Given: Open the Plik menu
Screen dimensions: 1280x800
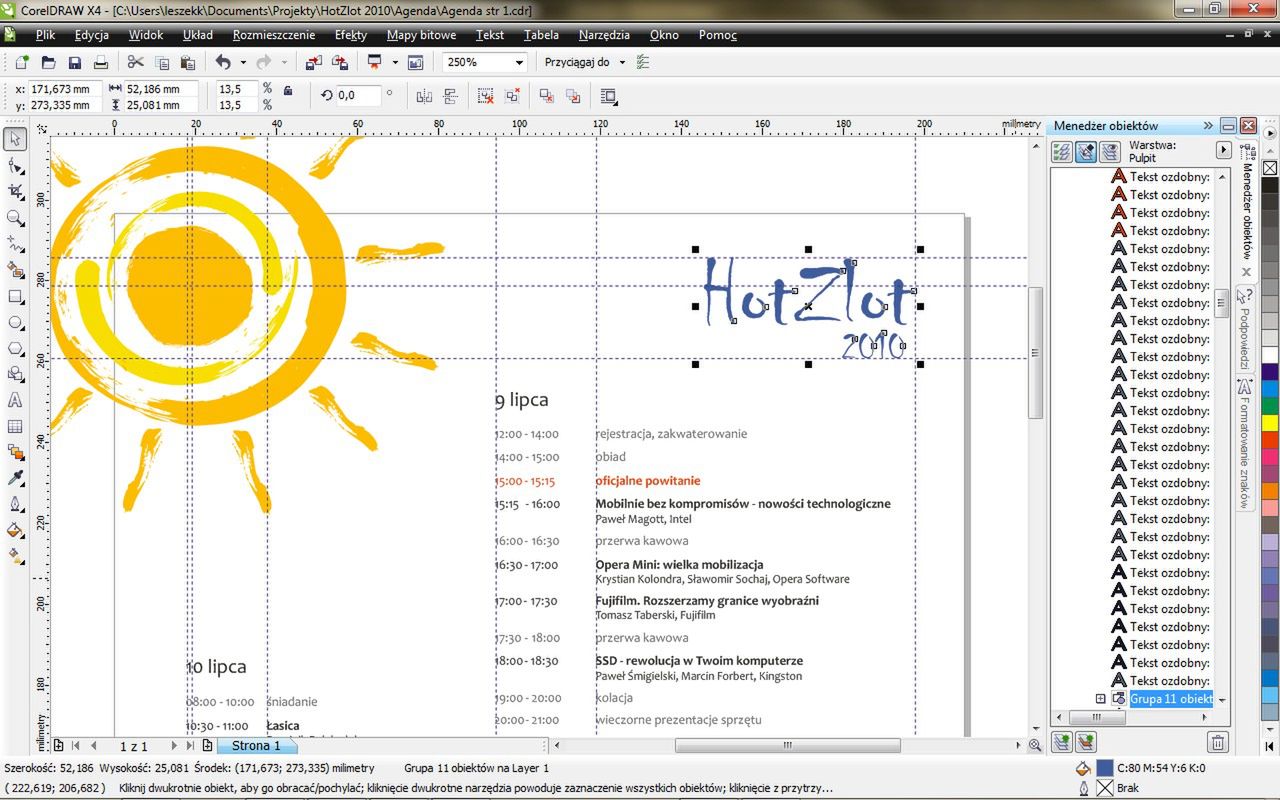Looking at the screenshot, I should (45, 35).
